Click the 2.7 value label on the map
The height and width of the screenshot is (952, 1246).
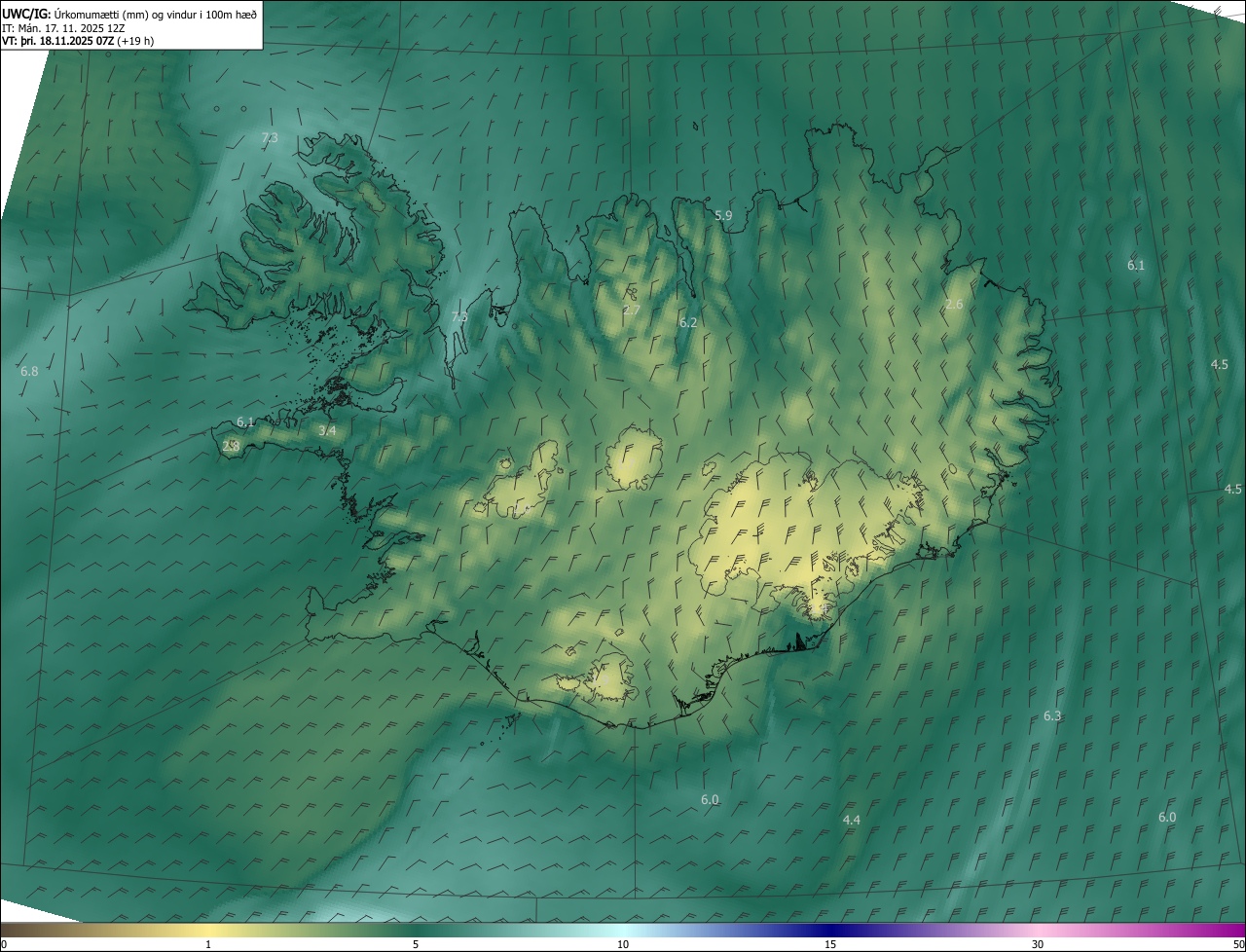[x=632, y=311]
